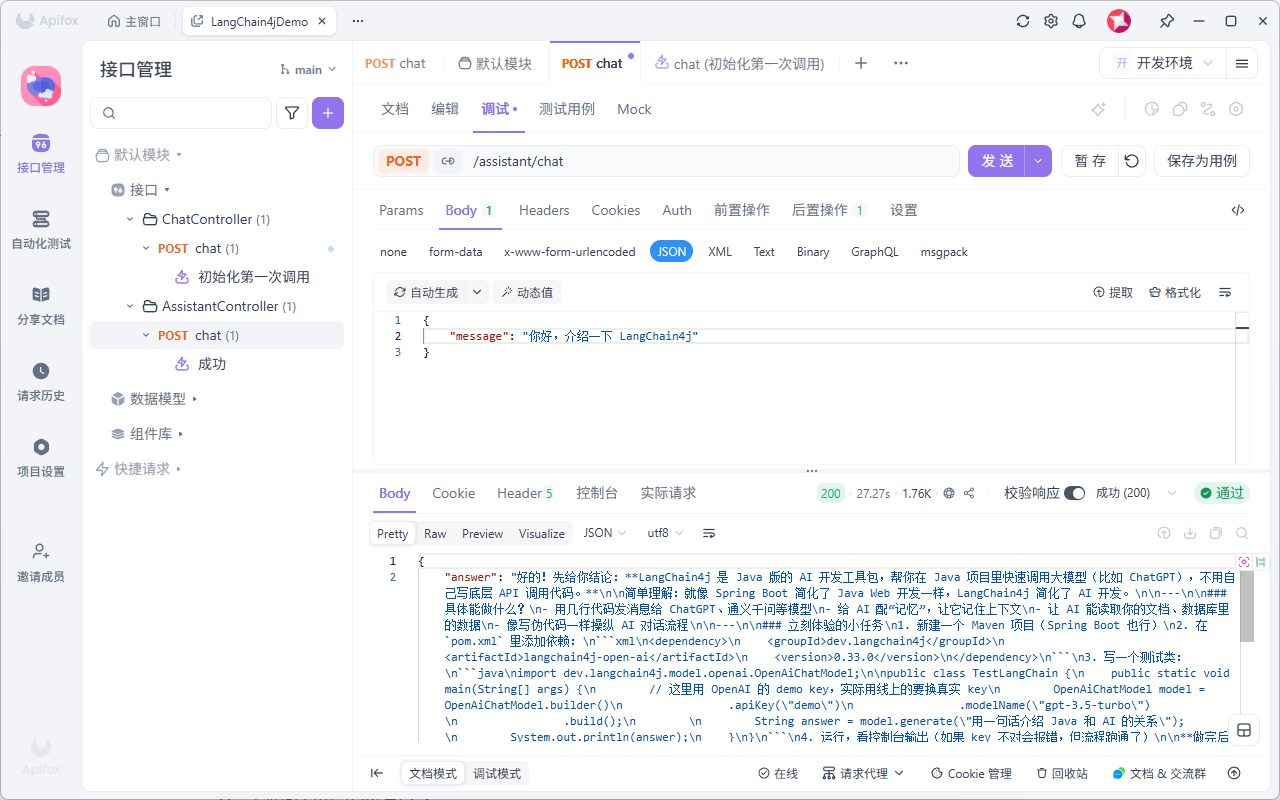
Task: Click the reset icon next to 暂存
Action: click(1132, 161)
